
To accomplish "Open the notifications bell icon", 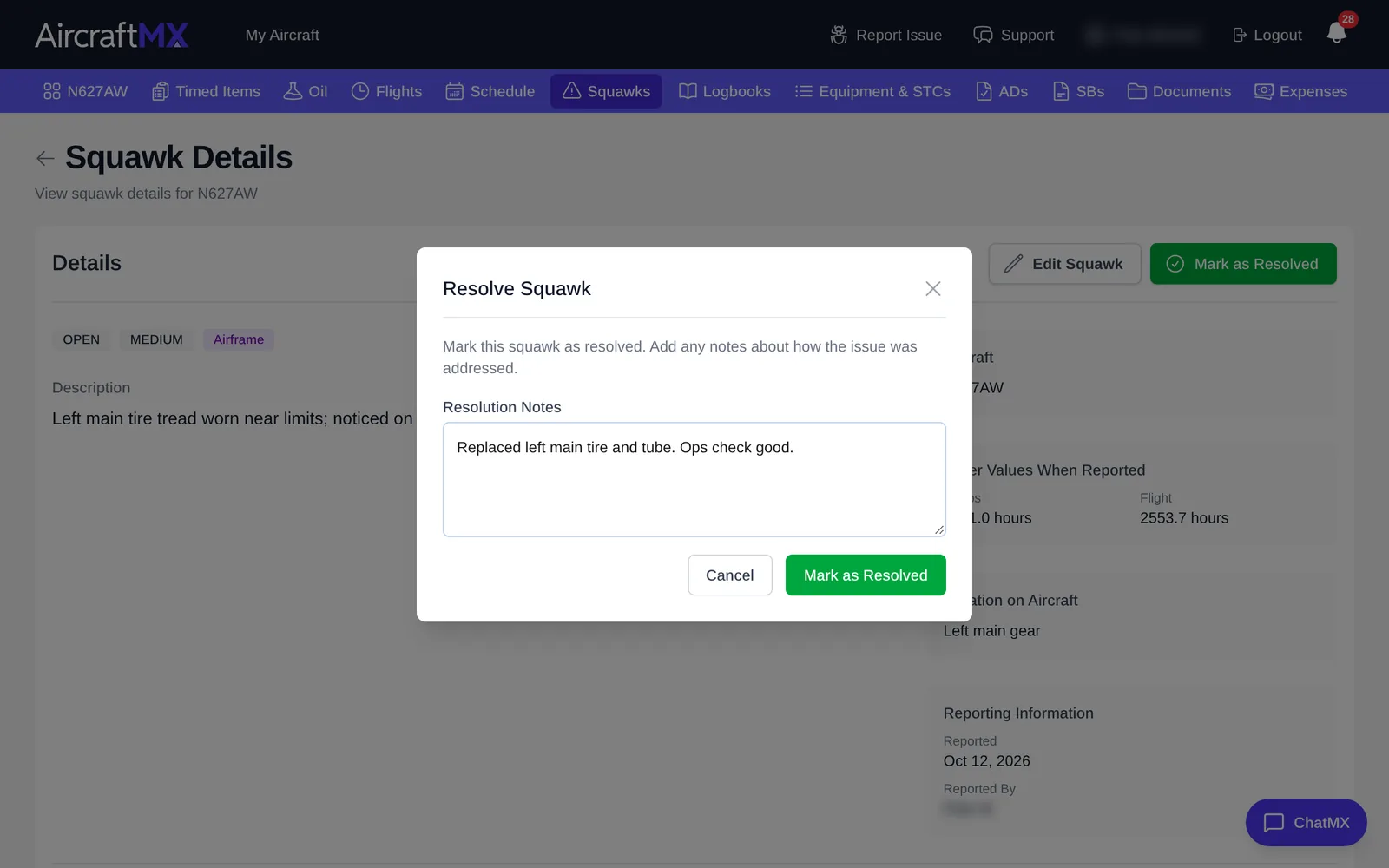I will click(x=1336, y=33).
